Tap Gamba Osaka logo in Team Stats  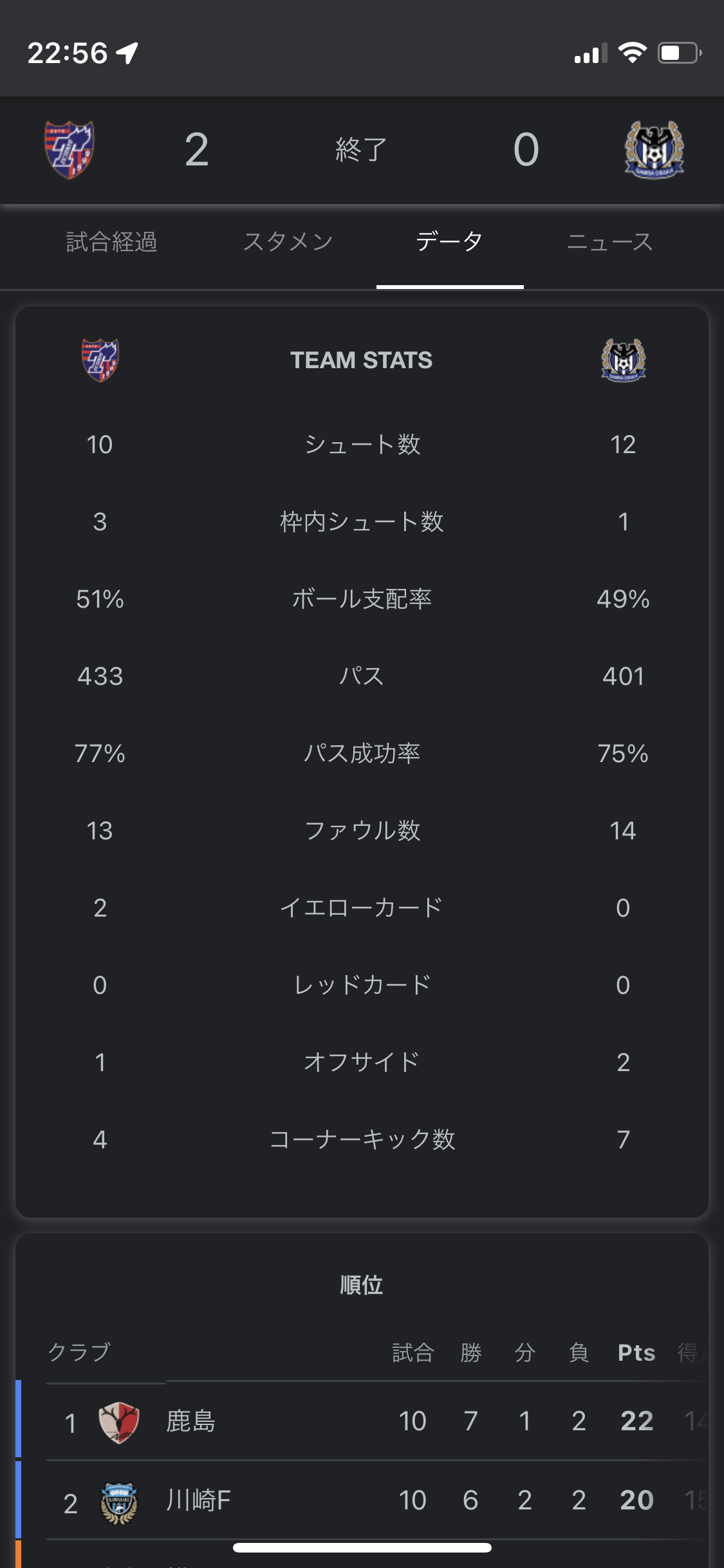623,360
